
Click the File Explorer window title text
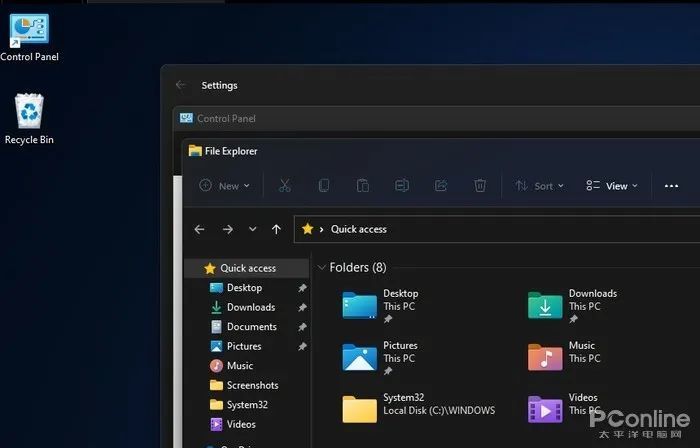pos(231,151)
